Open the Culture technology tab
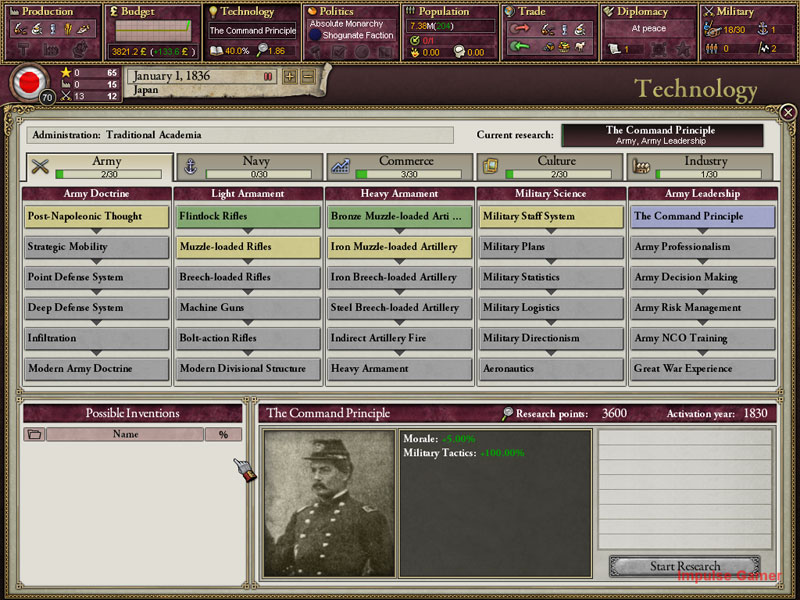The image size is (800, 600). [549, 167]
